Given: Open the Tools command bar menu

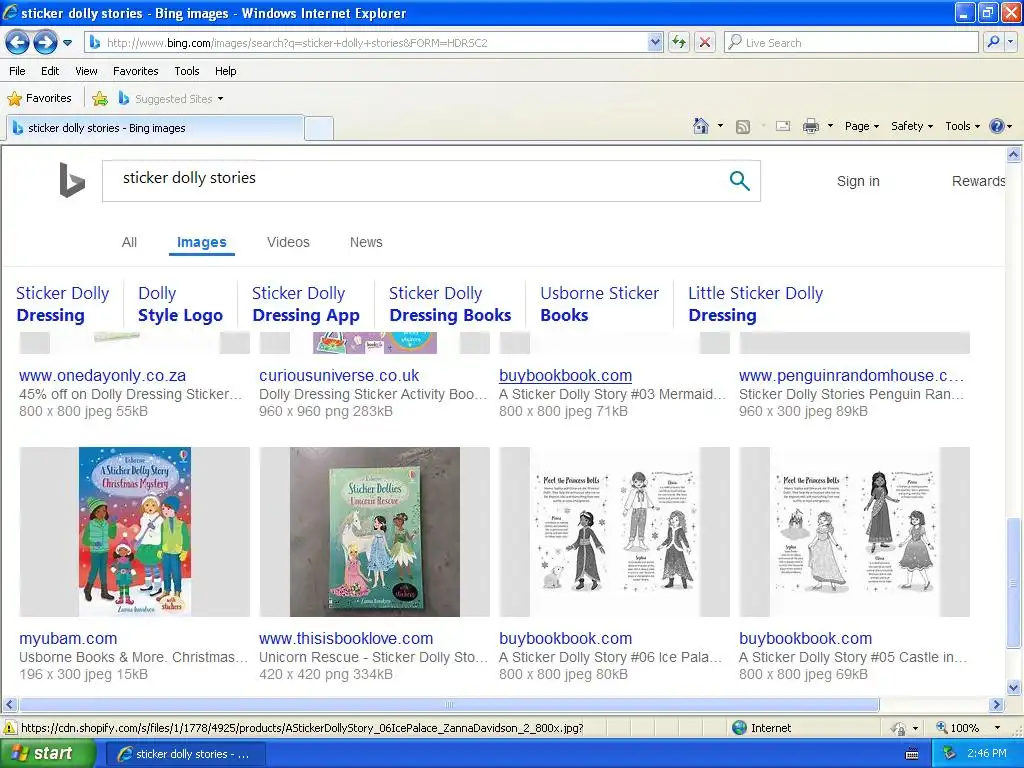Looking at the screenshot, I should [x=962, y=126].
